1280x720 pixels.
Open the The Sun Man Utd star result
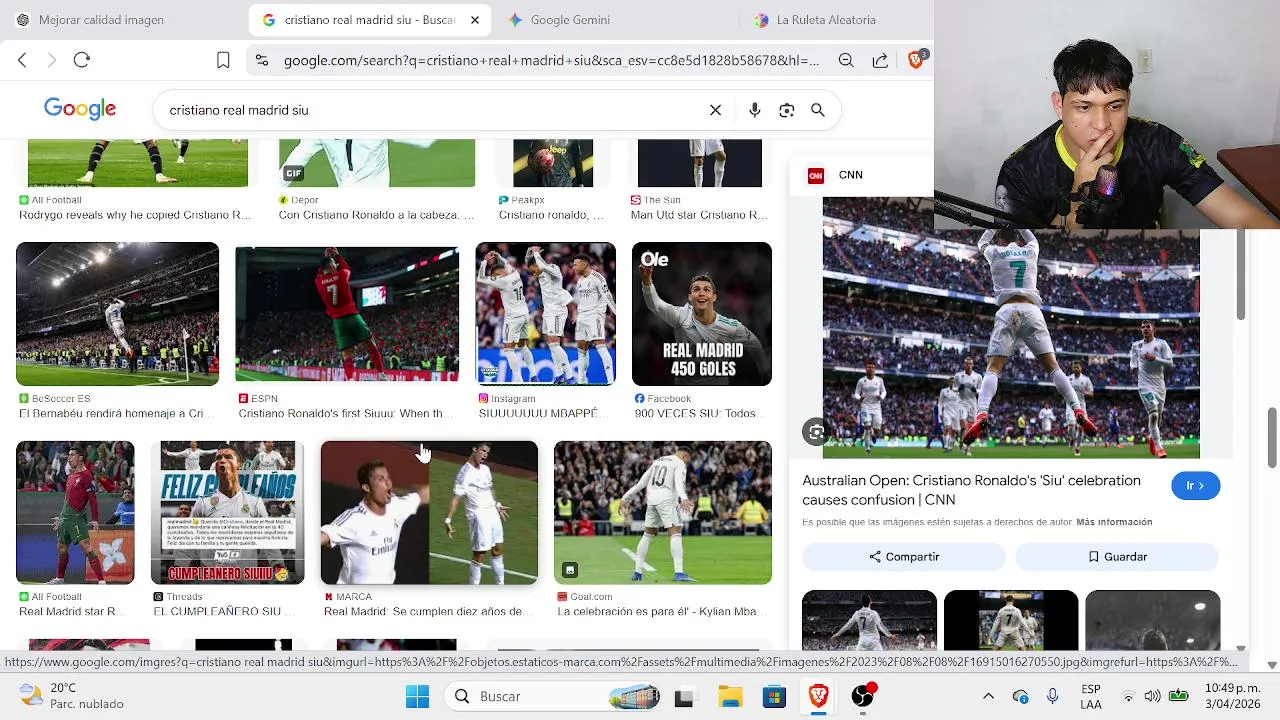pyautogui.click(x=699, y=207)
